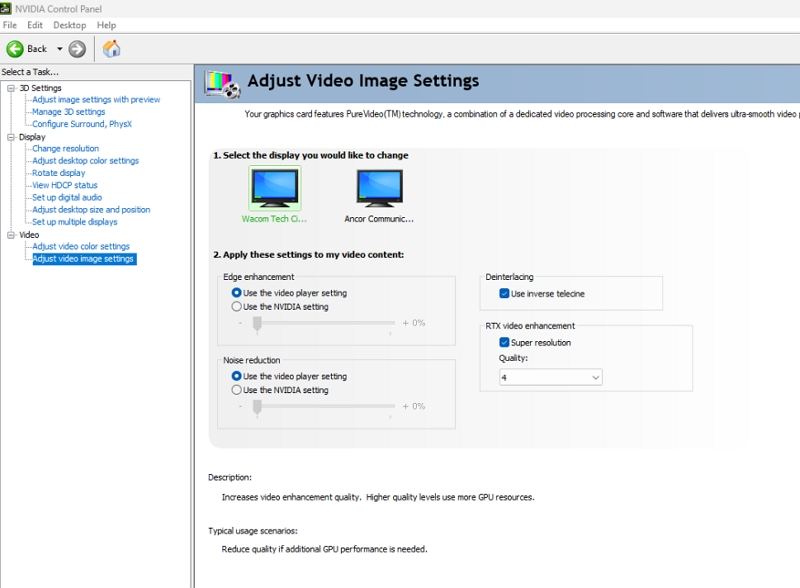The image size is (800, 588).
Task: Click the Noise reduction slider handle
Action: (257, 407)
